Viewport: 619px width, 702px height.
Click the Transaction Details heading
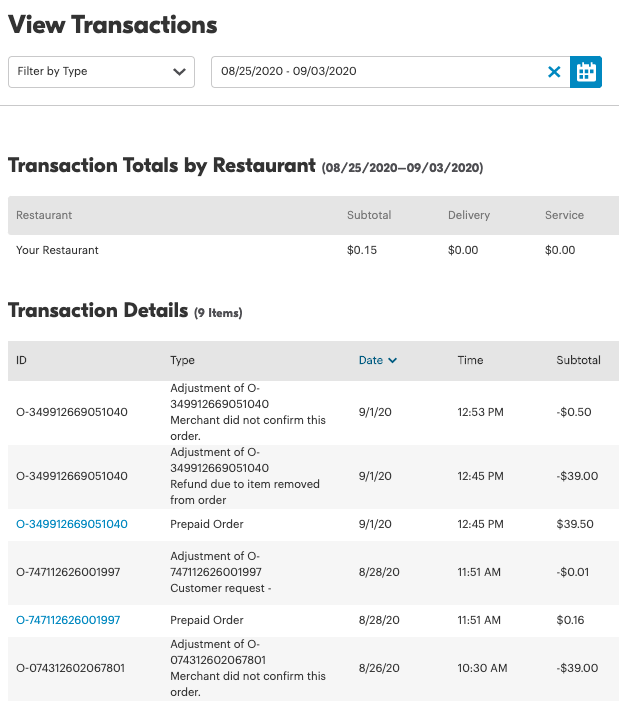pos(98,310)
